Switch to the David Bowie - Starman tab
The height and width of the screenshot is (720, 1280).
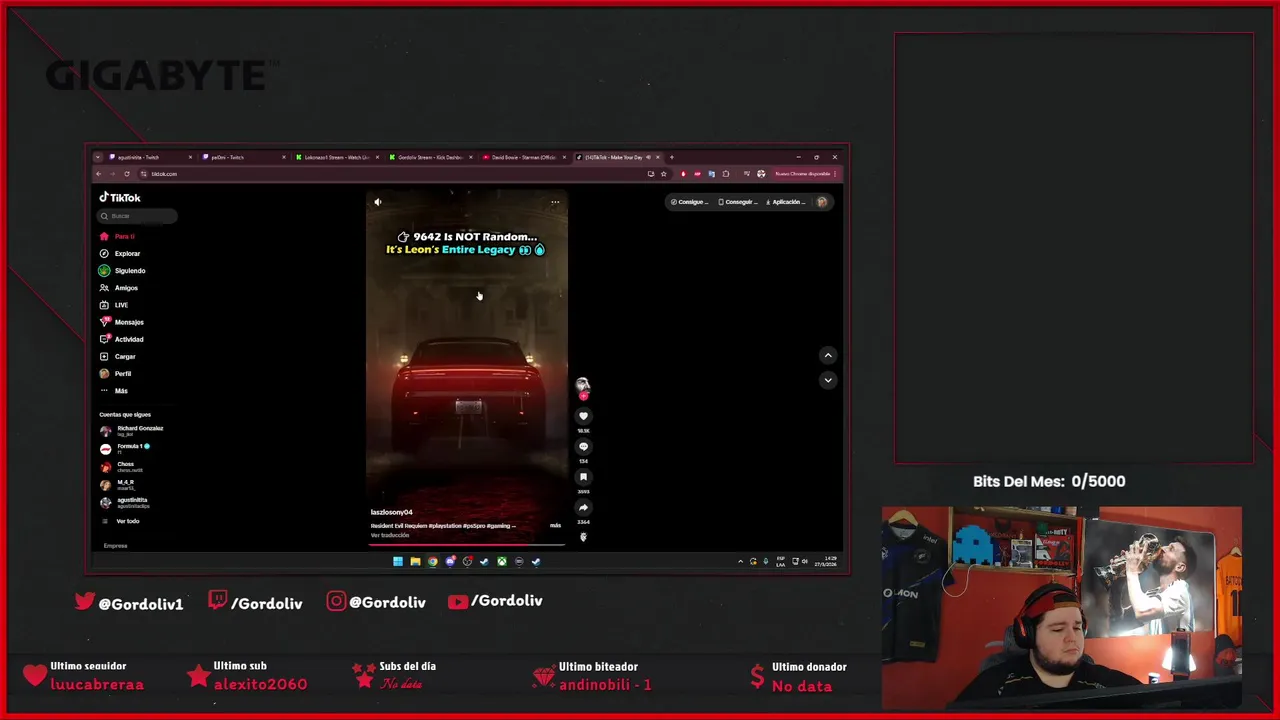click(x=524, y=157)
